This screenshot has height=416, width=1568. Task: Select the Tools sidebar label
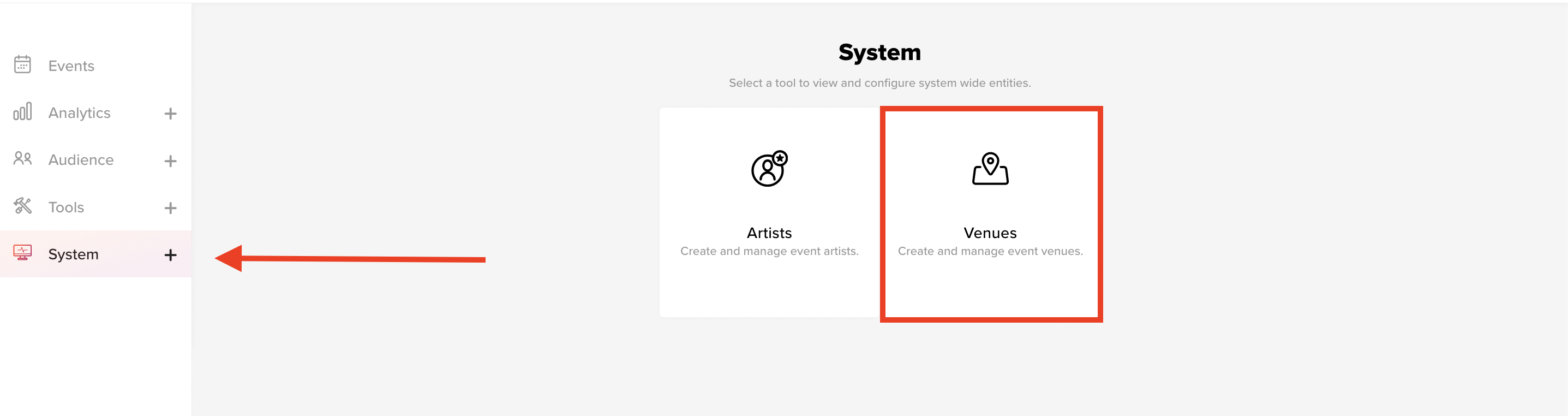tap(67, 207)
